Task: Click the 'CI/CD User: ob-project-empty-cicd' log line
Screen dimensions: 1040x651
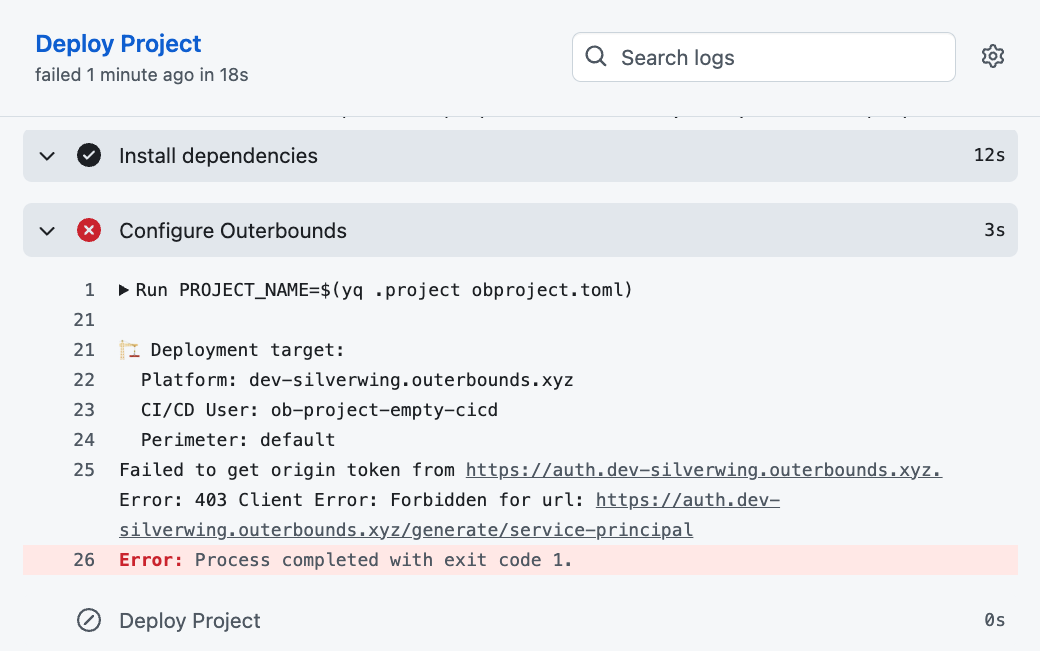Action: pos(319,410)
